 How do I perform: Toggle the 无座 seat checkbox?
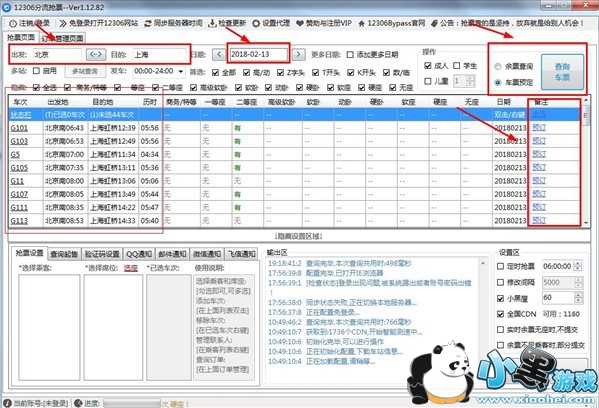(392, 87)
